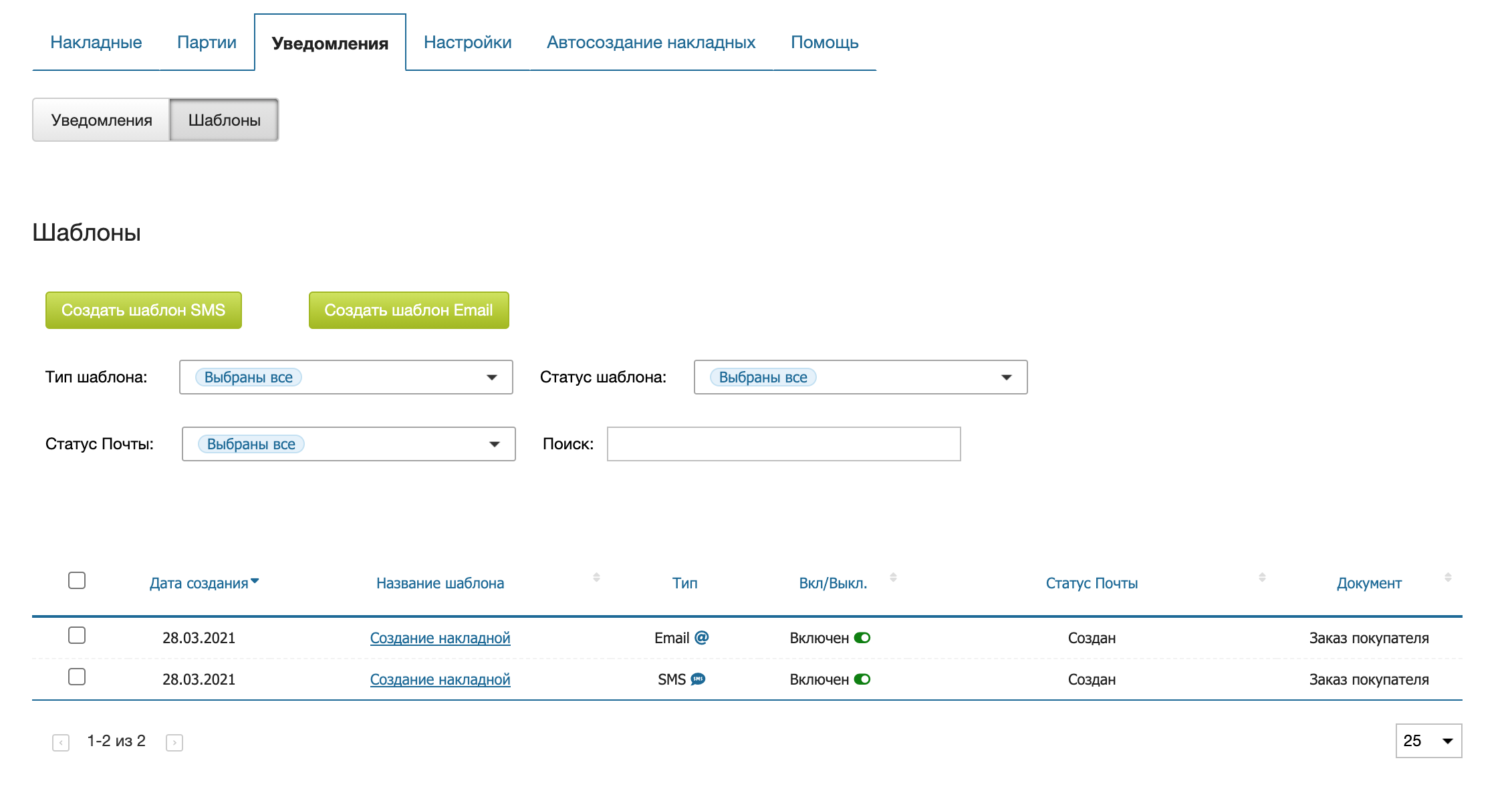This screenshot has width=1512, height=801.
Task: Toggle the SMS template enabled switch
Action: click(x=862, y=679)
